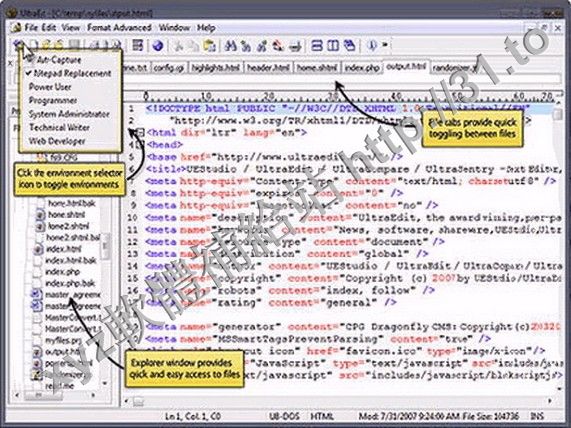The height and width of the screenshot is (428, 571).
Task: Toggle the checked Notepad Replacement environment
Action: pos(70,73)
